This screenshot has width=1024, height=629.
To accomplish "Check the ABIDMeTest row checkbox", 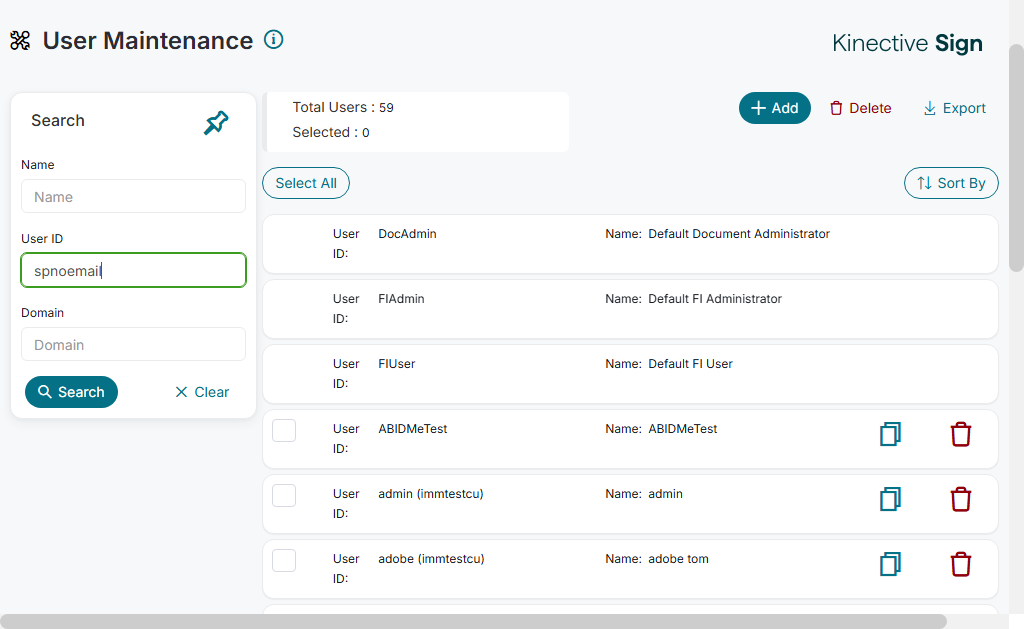I will [284, 430].
